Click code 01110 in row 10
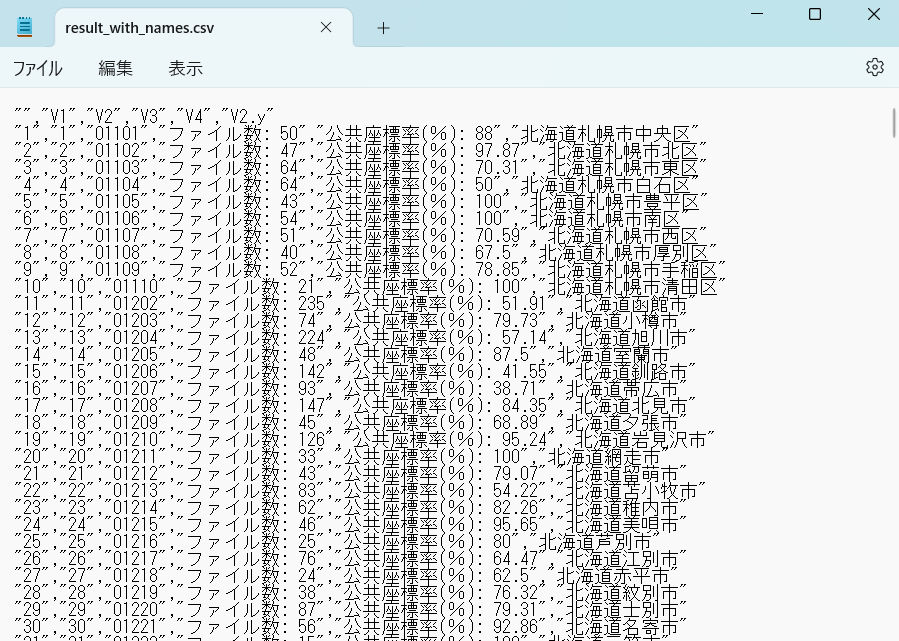The image size is (899, 641). pyautogui.click(x=135, y=287)
